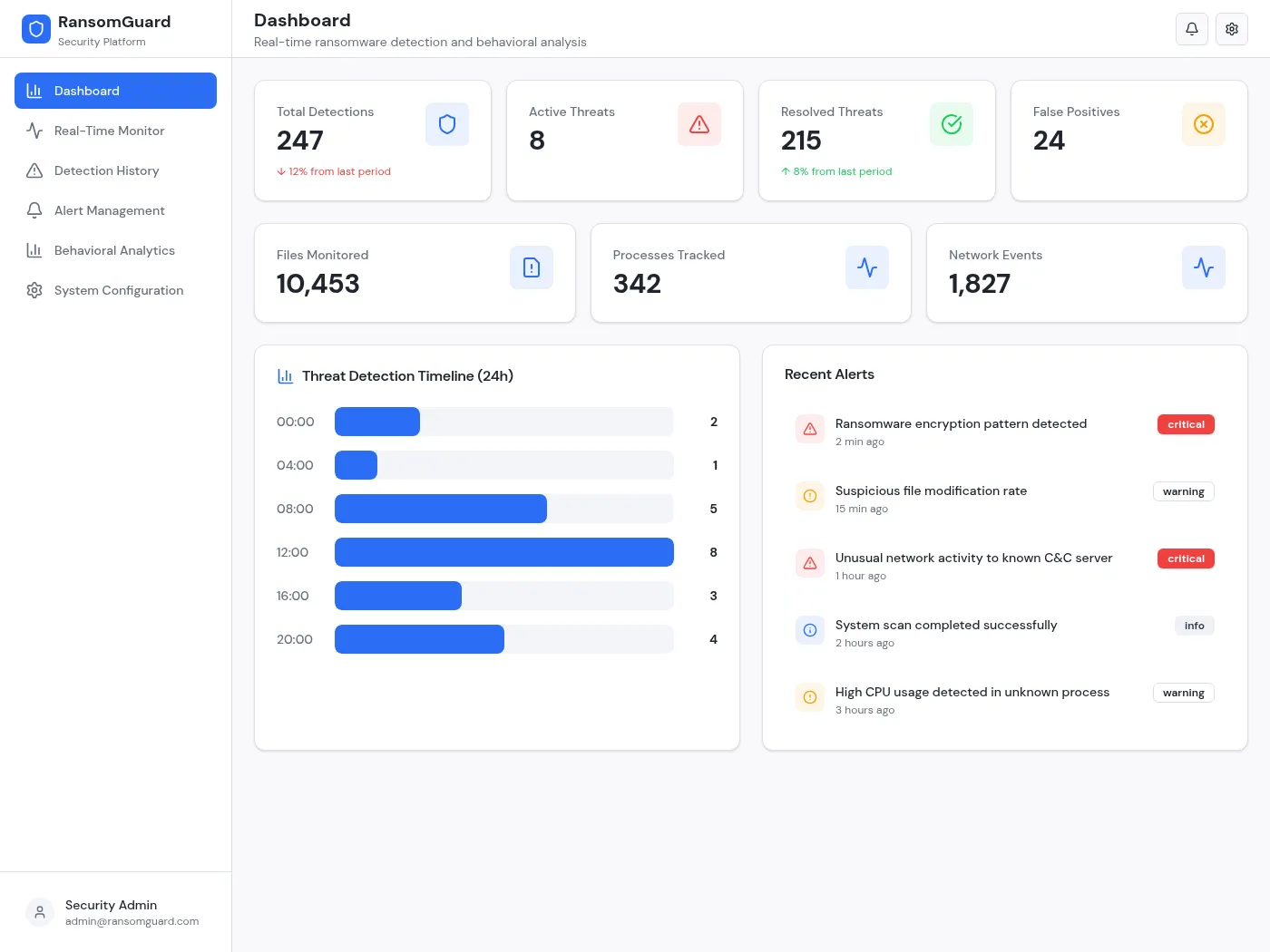Open Alert Management section
The width and height of the screenshot is (1270, 952).
[x=115, y=210]
